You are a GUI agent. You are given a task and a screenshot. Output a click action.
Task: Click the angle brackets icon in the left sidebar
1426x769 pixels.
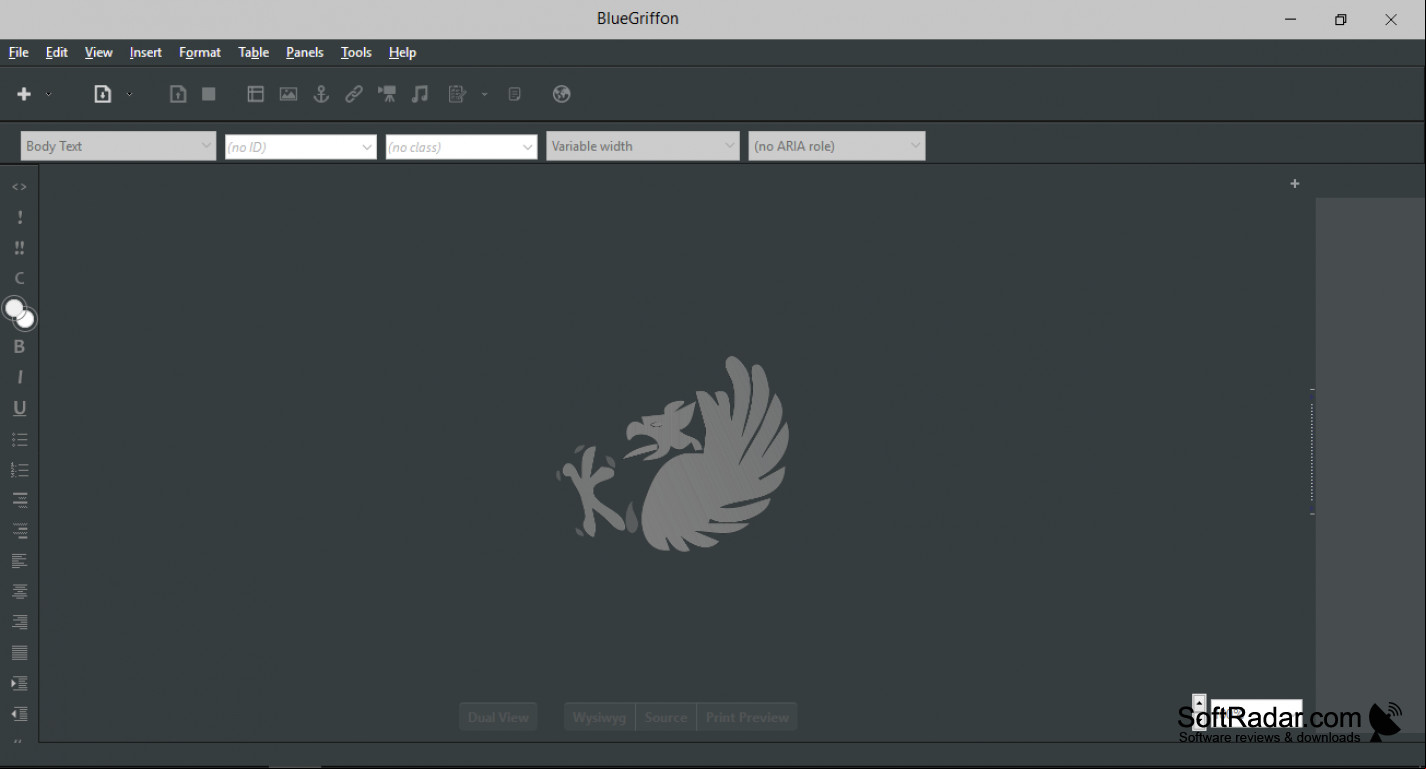tap(19, 187)
